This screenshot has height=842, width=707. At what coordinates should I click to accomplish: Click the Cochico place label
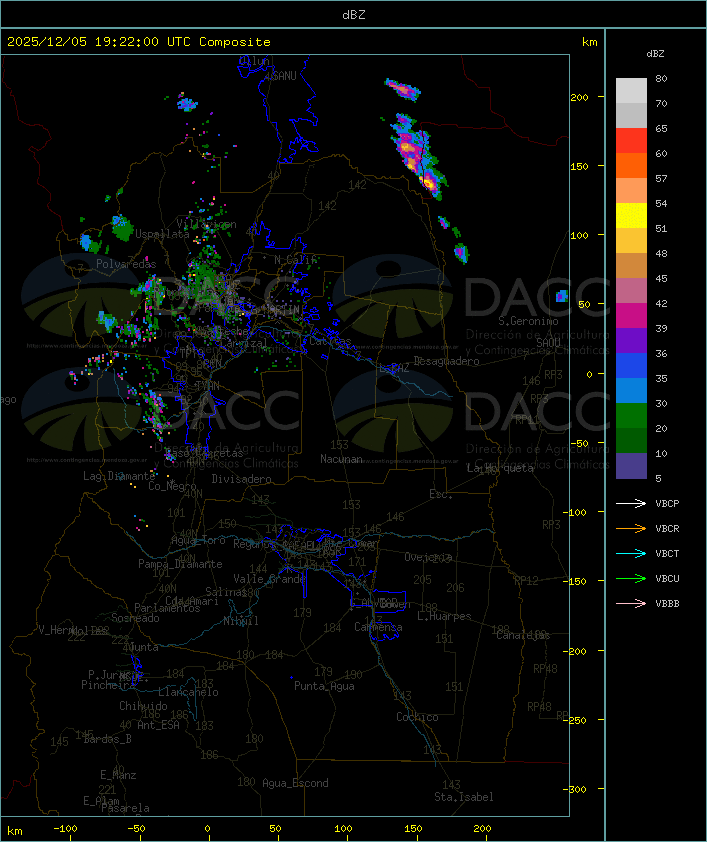pos(417,717)
